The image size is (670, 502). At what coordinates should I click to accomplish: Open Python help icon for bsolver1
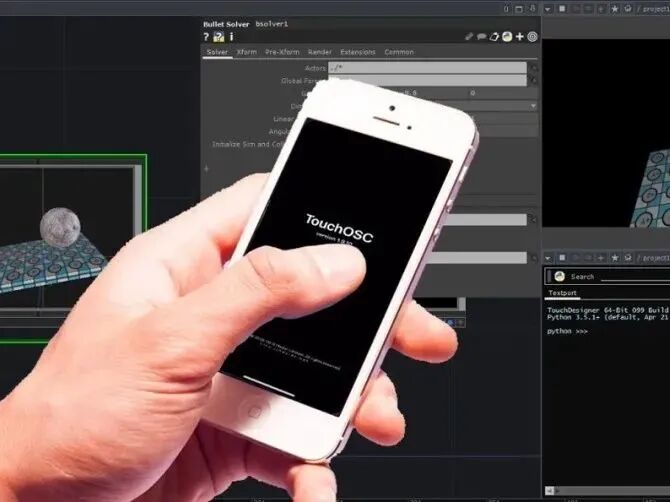pos(219,37)
